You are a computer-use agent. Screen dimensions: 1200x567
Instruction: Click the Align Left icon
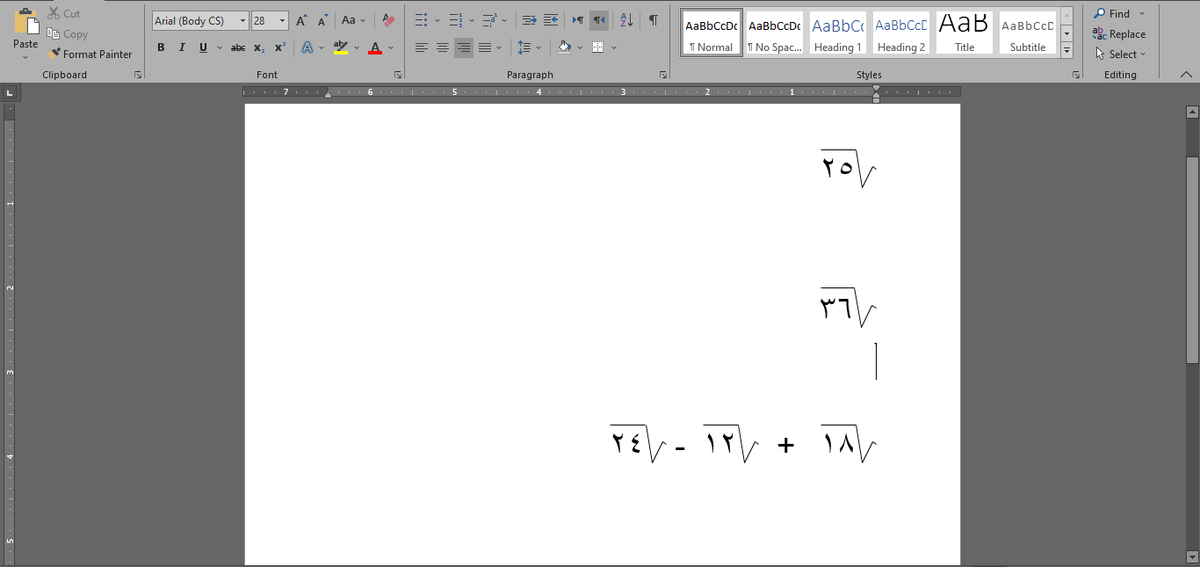[422, 48]
